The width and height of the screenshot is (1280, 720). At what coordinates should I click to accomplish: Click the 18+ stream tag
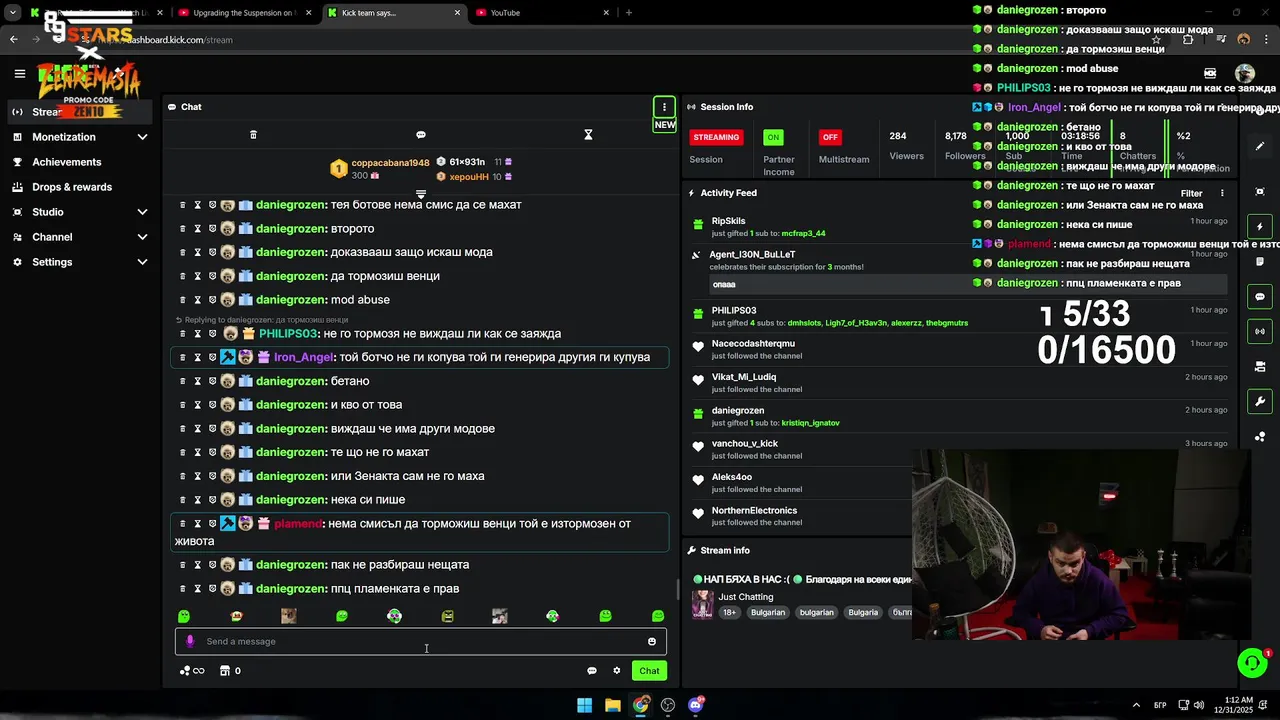pos(729,612)
